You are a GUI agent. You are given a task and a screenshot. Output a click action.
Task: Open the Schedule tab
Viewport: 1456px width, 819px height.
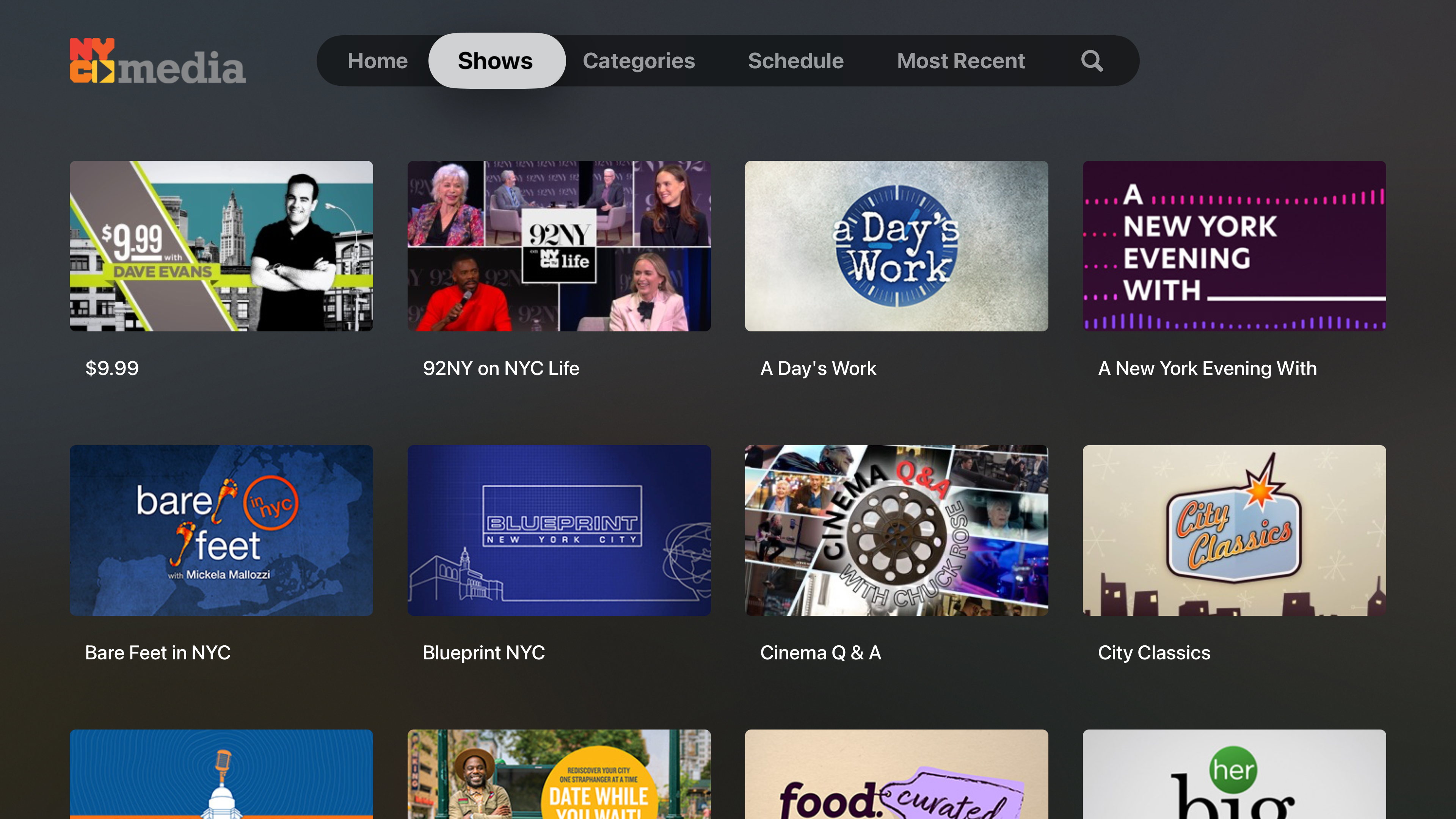tap(796, 61)
